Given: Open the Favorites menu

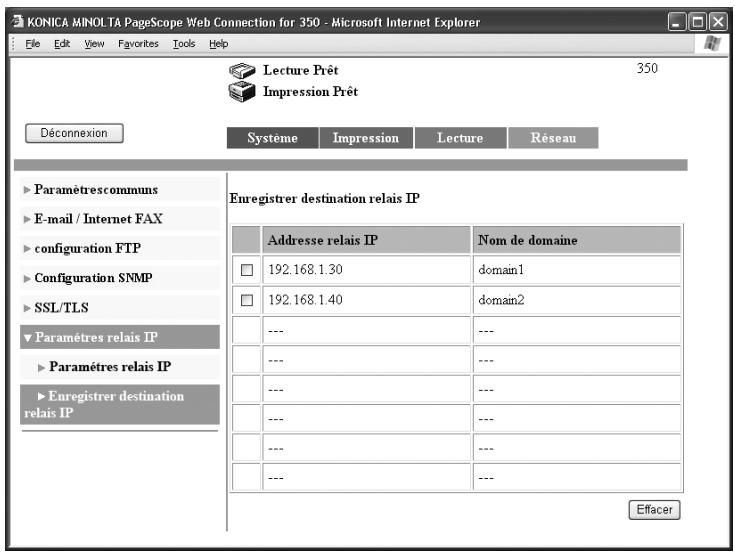Looking at the screenshot, I should point(138,44).
